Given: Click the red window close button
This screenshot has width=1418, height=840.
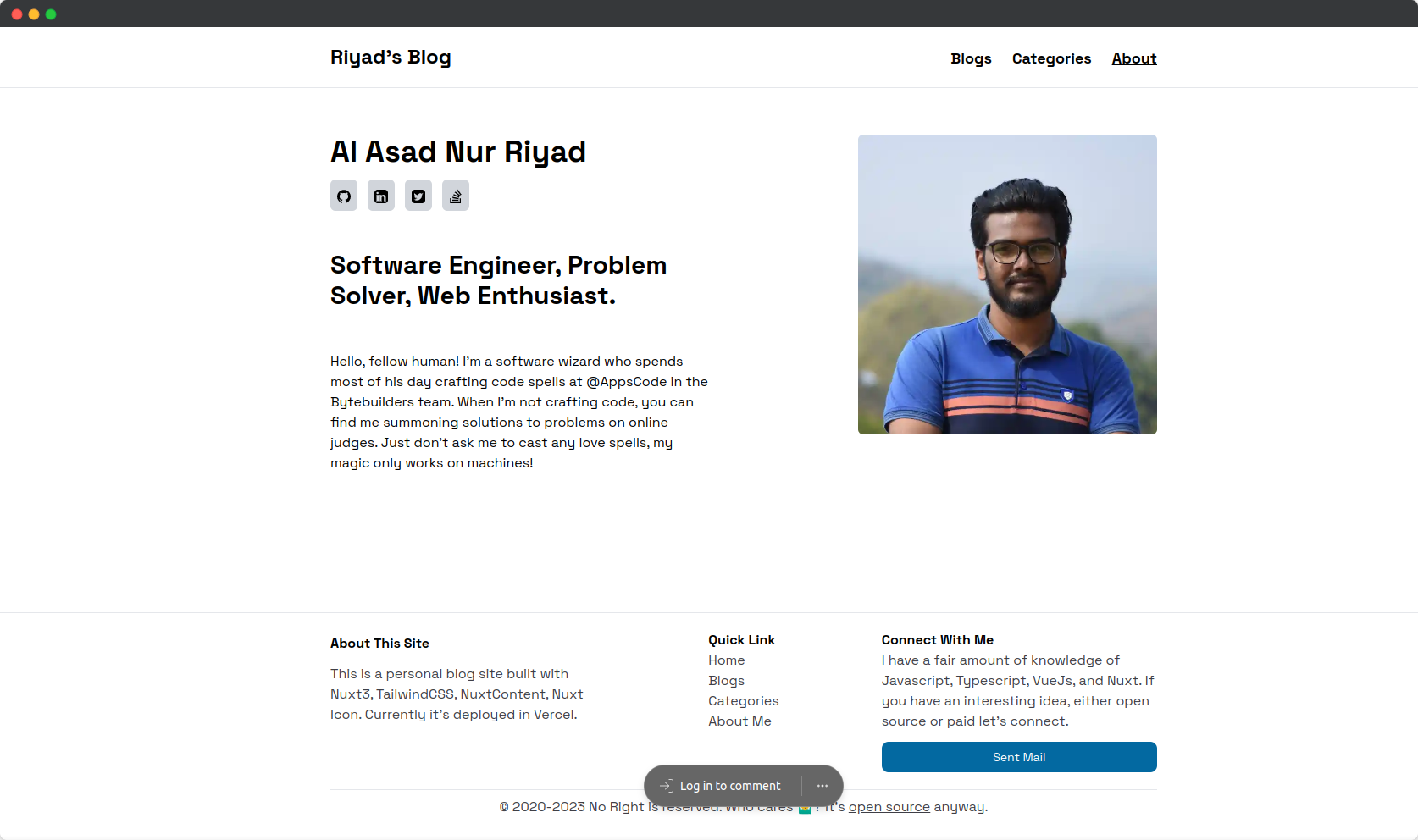Looking at the screenshot, I should click(x=17, y=14).
